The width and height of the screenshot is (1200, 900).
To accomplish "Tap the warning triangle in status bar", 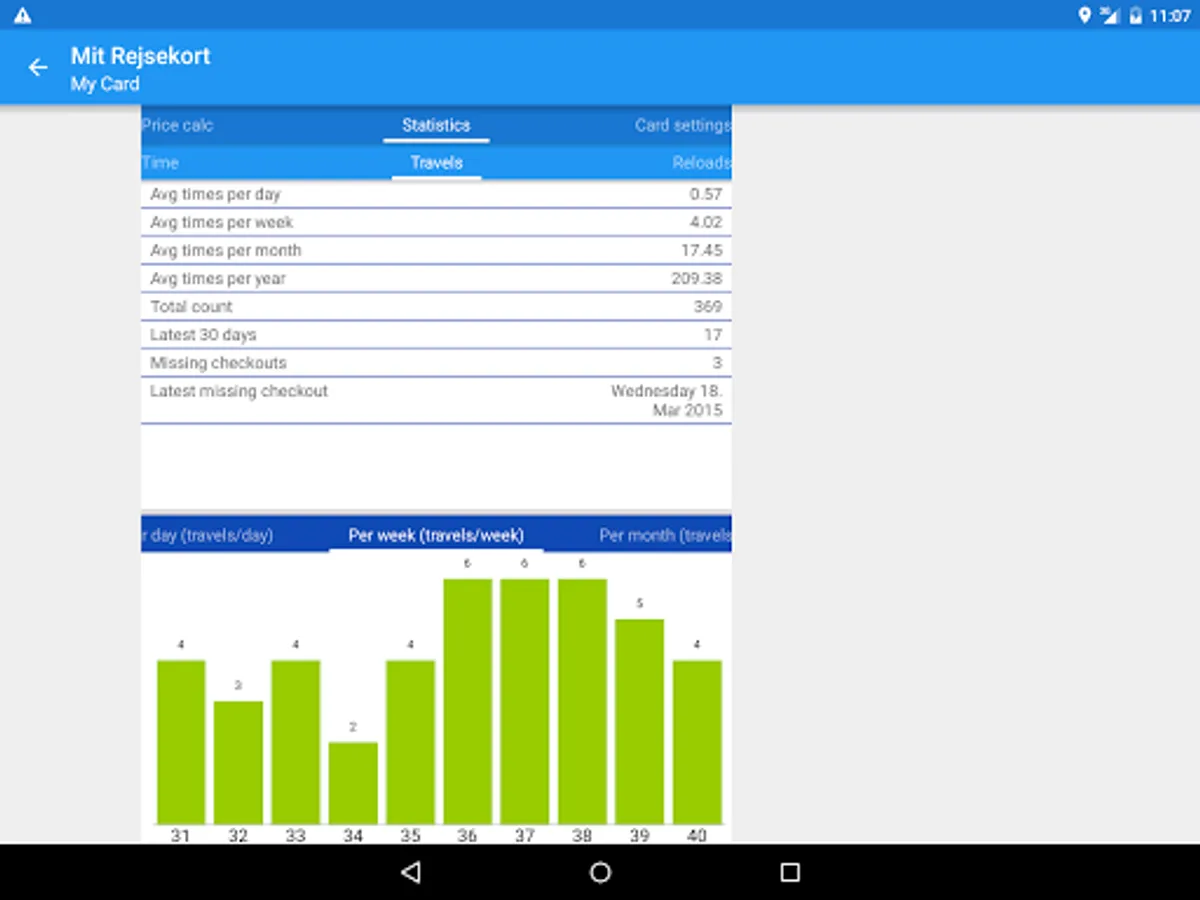I will point(22,16).
